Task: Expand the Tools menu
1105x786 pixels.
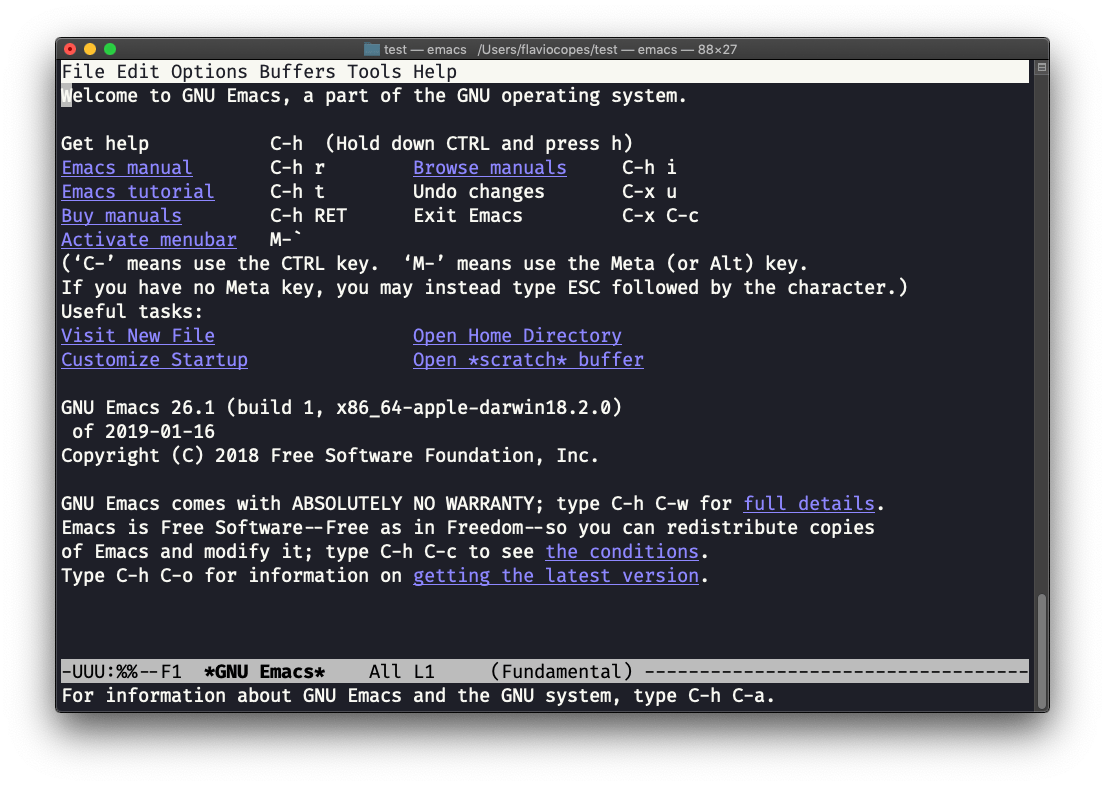Action: [375, 72]
